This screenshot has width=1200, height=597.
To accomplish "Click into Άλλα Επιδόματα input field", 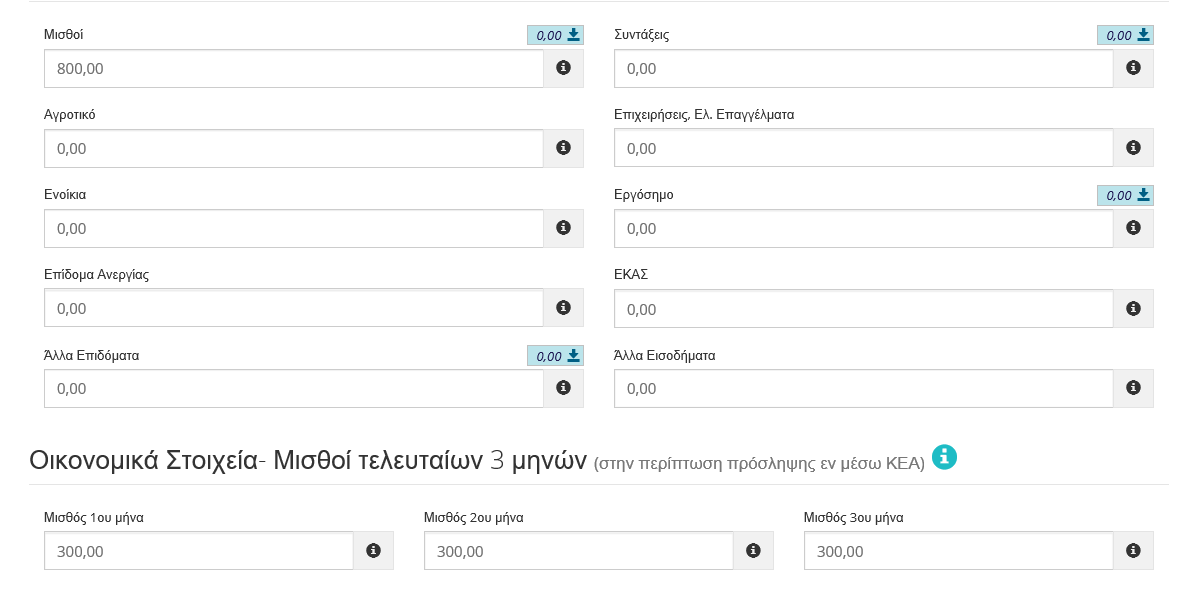I will point(294,388).
